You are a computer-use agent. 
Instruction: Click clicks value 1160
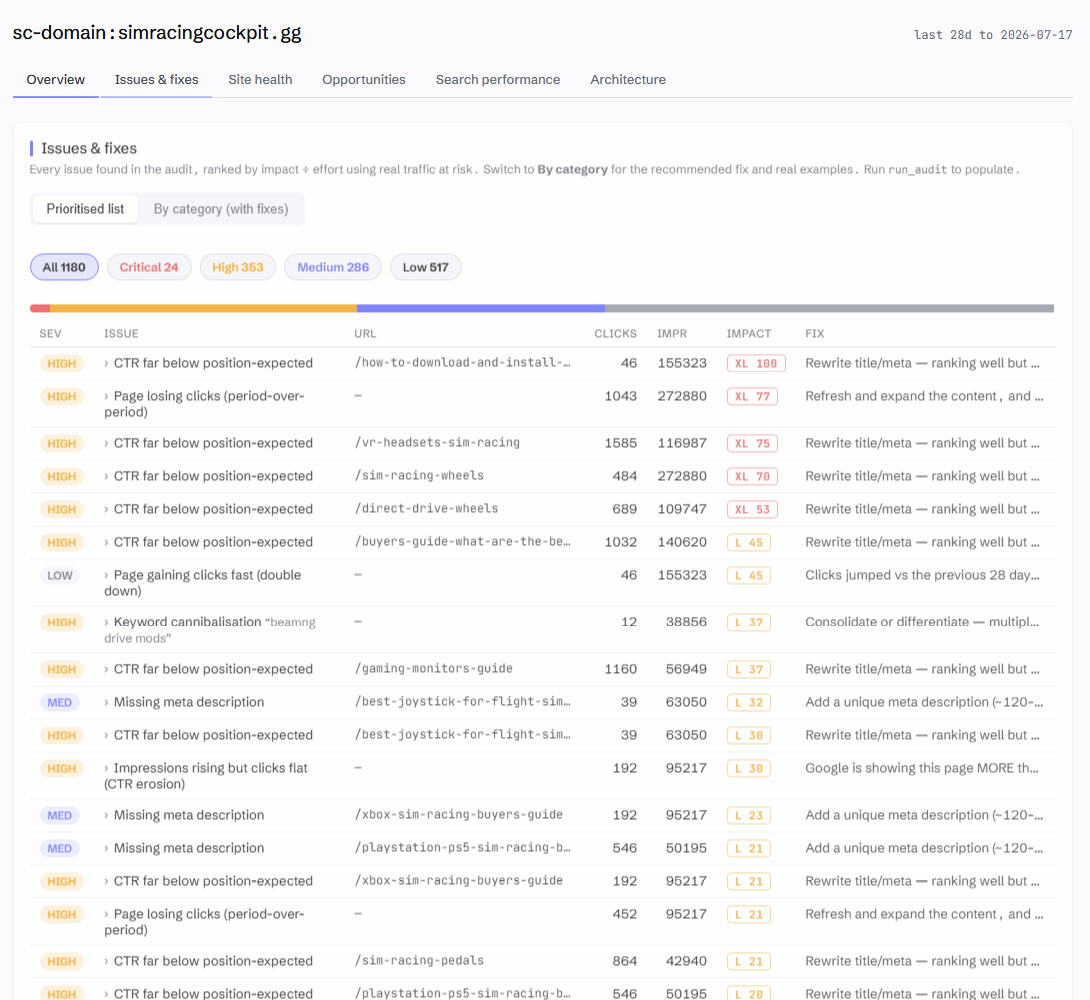621,669
